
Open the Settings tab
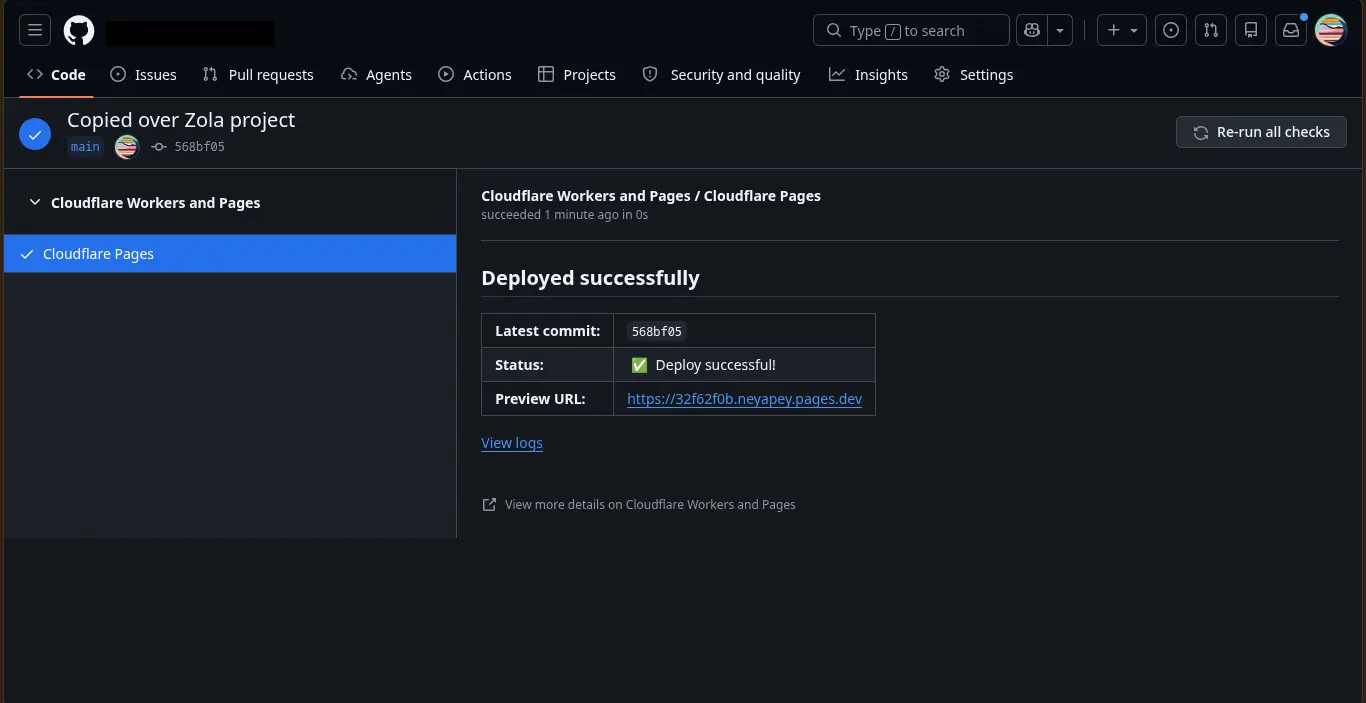coord(973,74)
